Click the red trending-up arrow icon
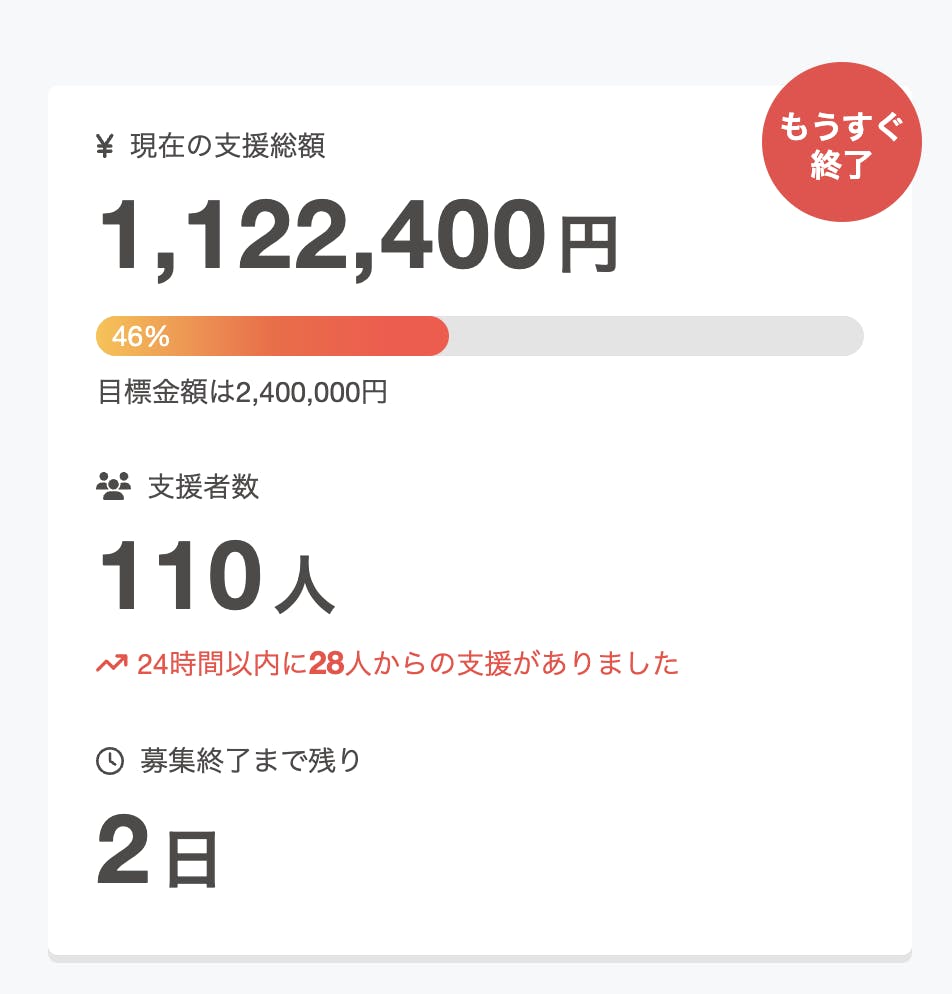 [x=111, y=663]
